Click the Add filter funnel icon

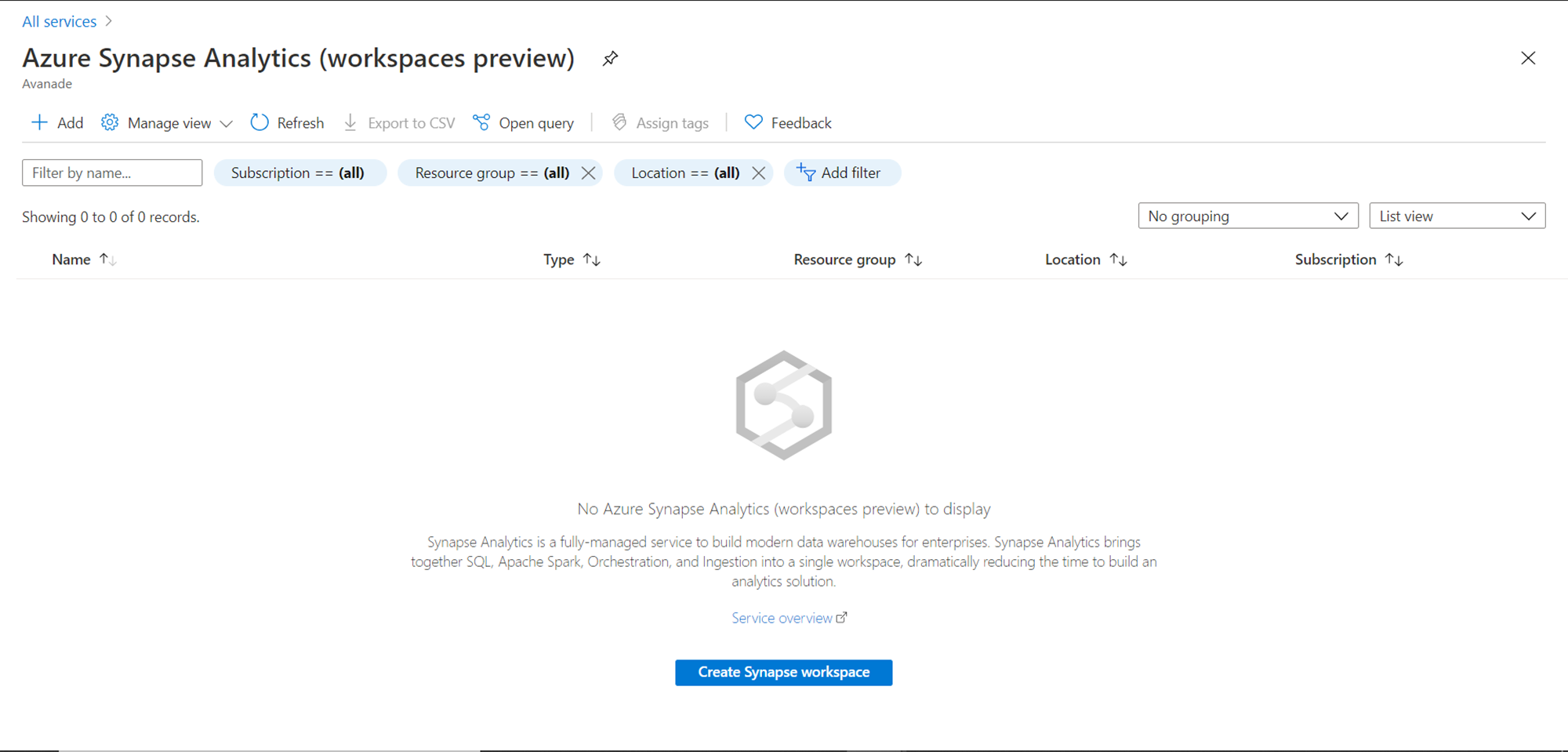point(806,173)
